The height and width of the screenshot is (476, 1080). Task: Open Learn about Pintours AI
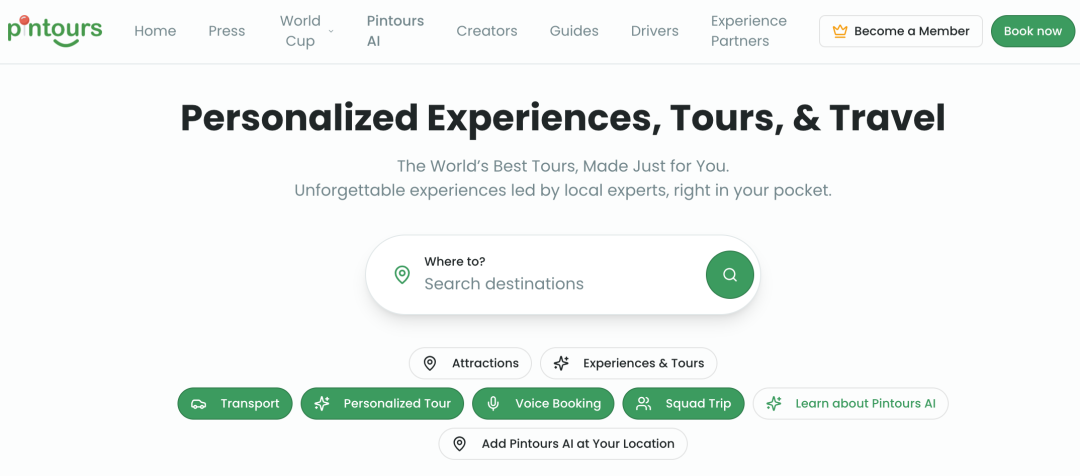851,404
